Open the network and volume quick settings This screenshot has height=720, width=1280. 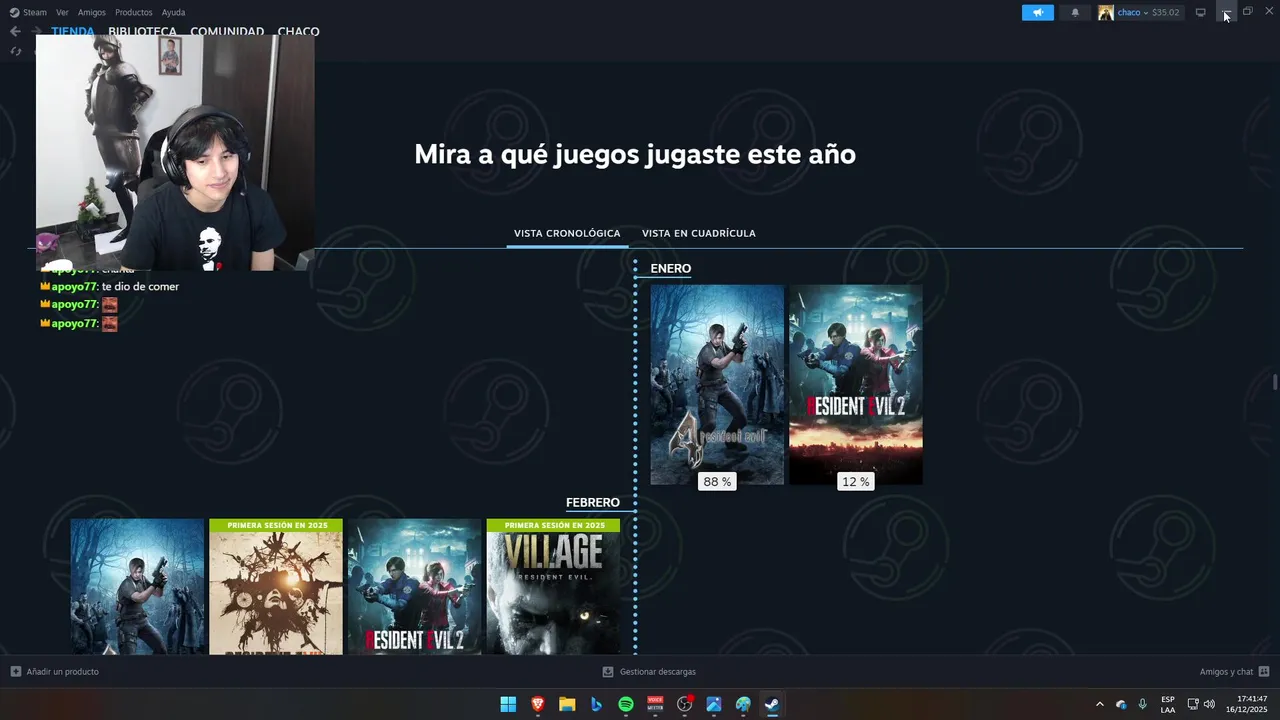[x=1201, y=704]
